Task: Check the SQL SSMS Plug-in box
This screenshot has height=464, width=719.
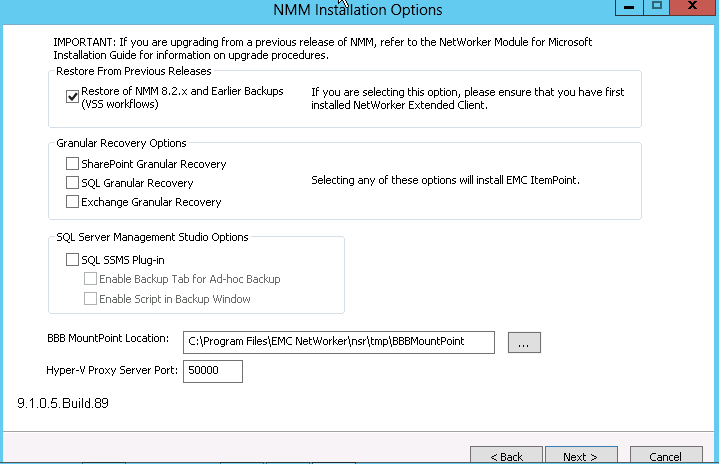Action: [x=72, y=260]
